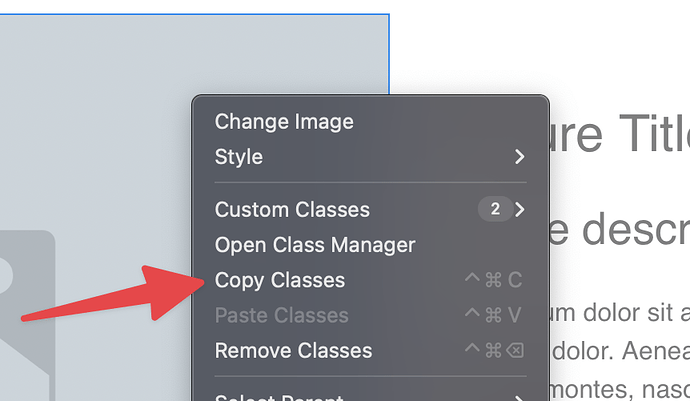Click the Paste Classes shortcut hint
Image resolution: width=690 pixels, height=401 pixels.
click(493, 316)
